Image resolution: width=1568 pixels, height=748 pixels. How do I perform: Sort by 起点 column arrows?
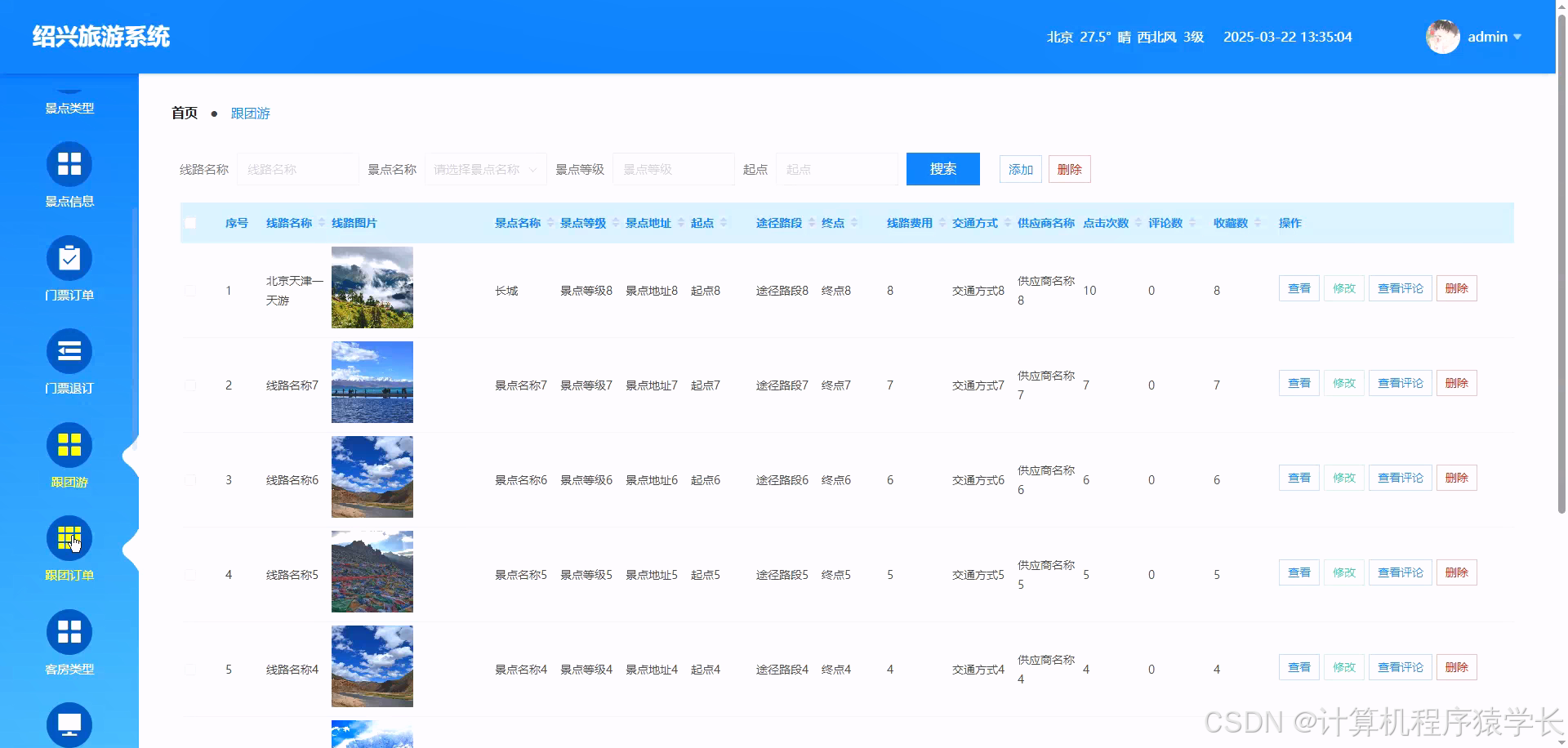[724, 223]
